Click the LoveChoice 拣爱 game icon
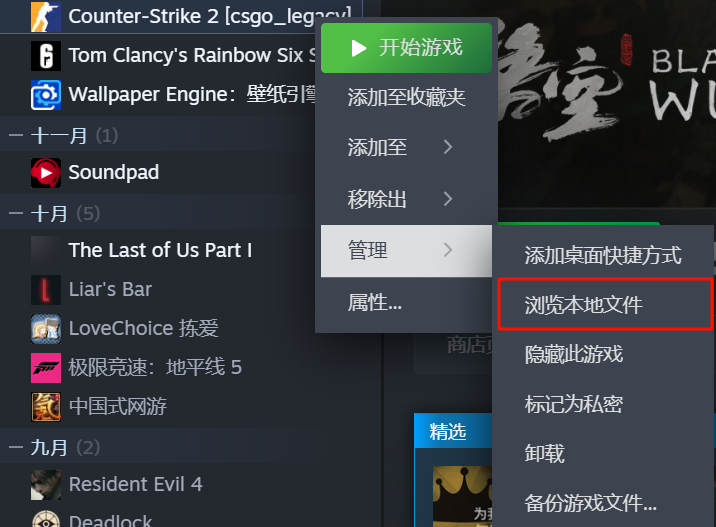The height and width of the screenshot is (527, 716). (46, 329)
